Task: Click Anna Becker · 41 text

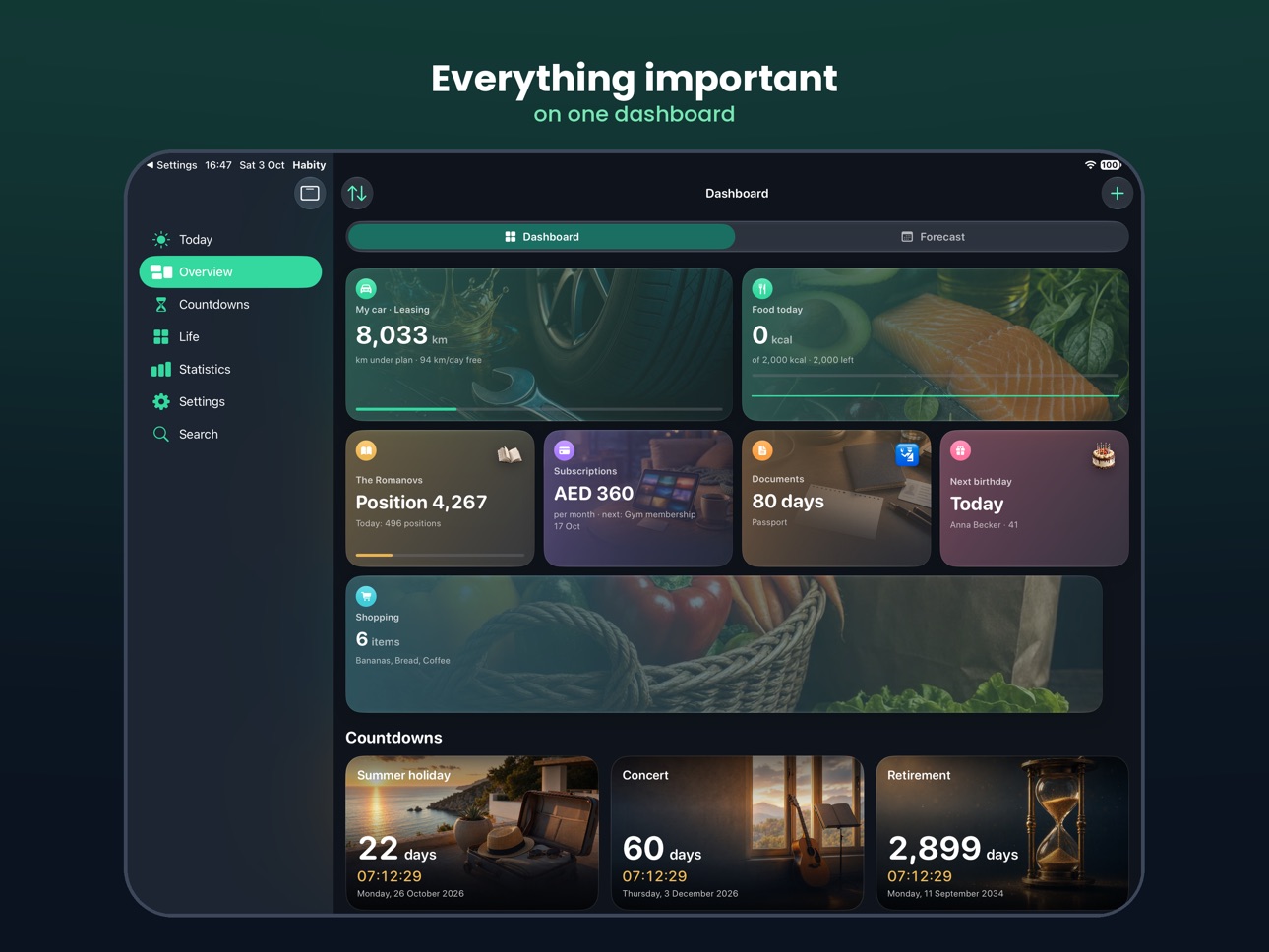Action: click(984, 525)
